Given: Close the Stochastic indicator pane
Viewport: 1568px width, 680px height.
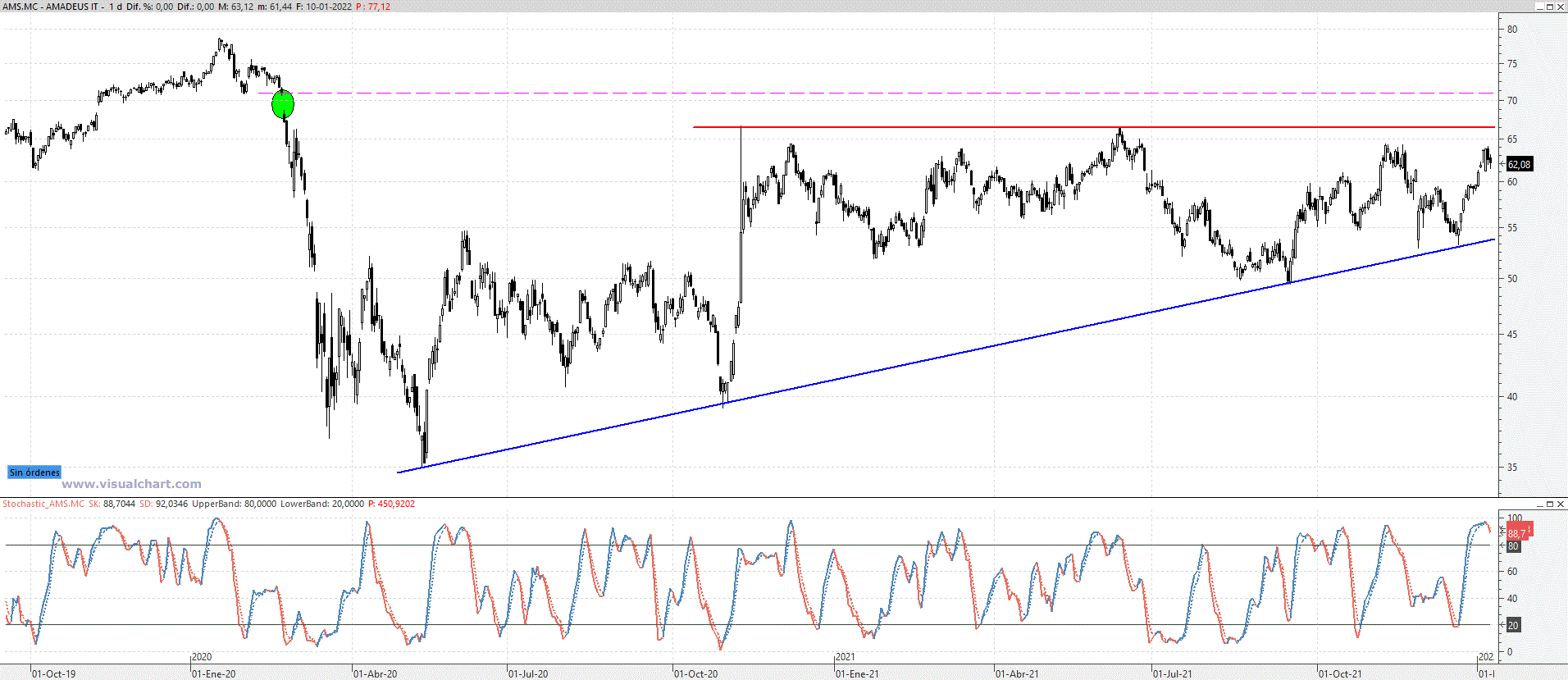Looking at the screenshot, I should (x=1561, y=504).
